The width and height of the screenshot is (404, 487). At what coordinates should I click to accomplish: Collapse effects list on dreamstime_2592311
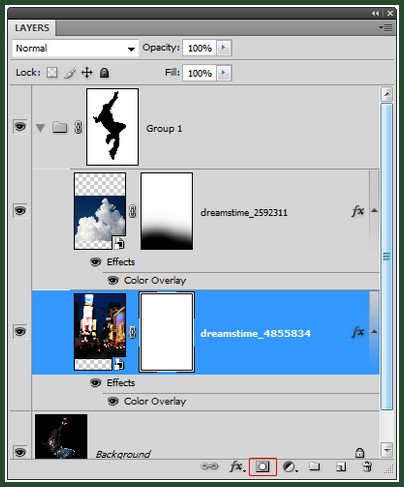(x=374, y=210)
